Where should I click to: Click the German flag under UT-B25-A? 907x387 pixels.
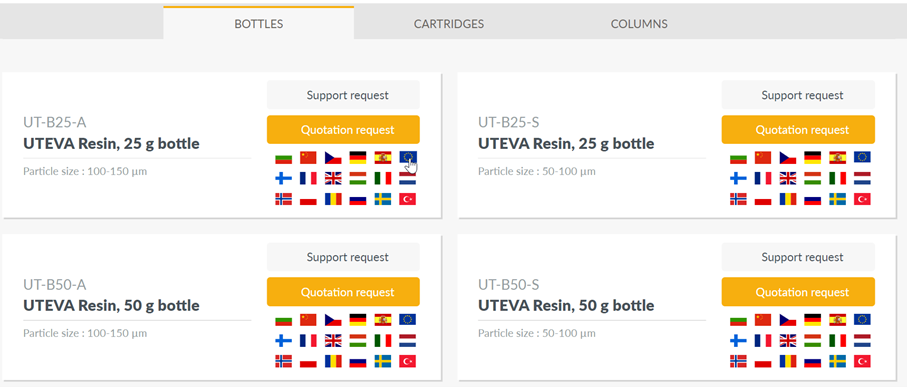click(x=358, y=157)
